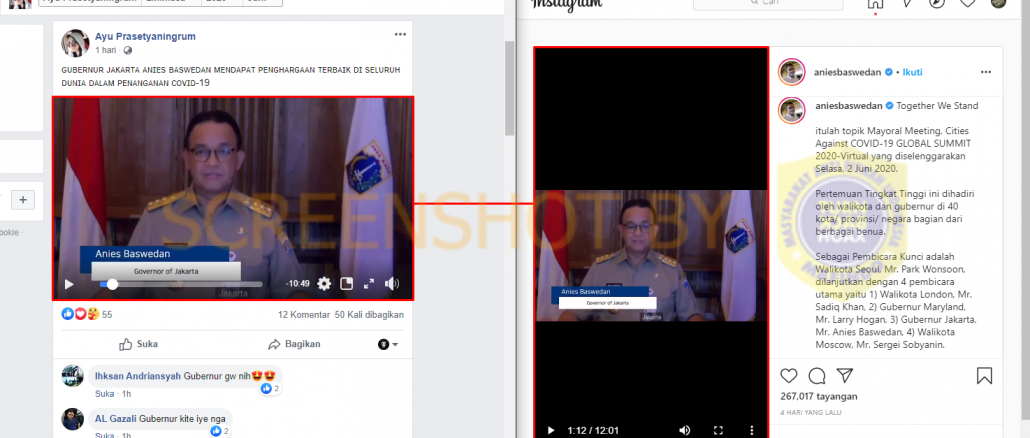
Task: Click the Instagram search field 'Cari'
Action: click(768, 3)
